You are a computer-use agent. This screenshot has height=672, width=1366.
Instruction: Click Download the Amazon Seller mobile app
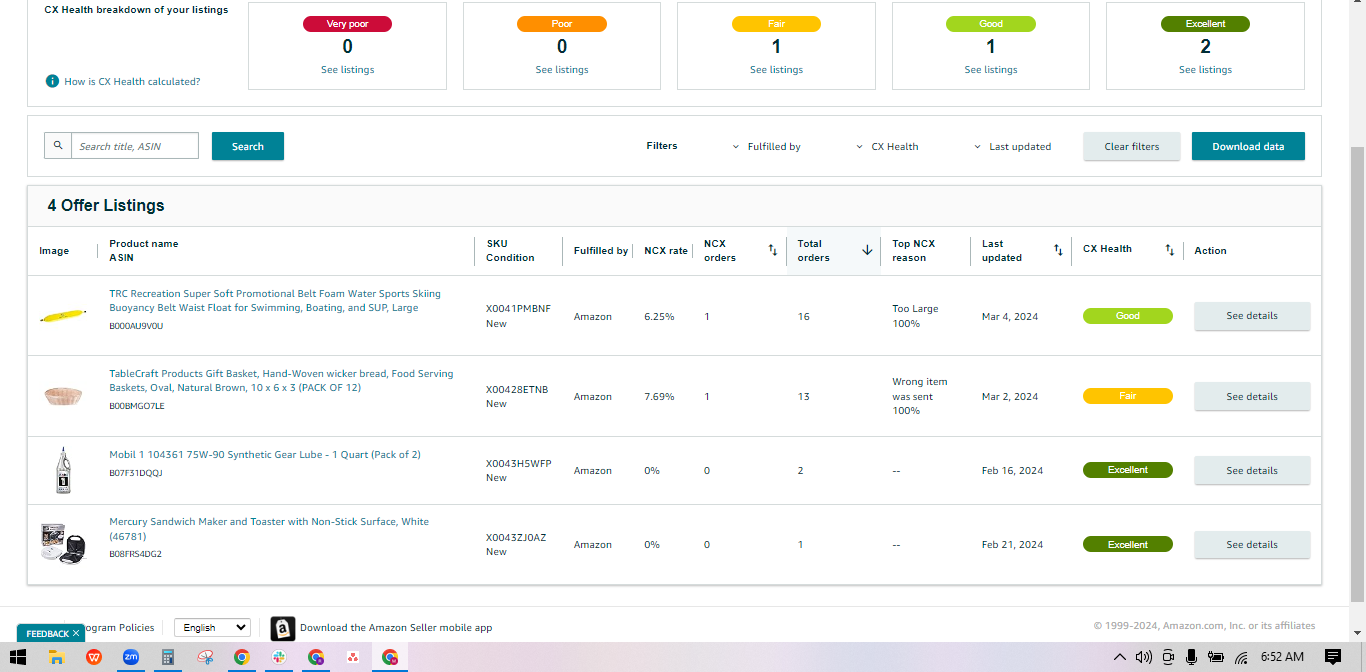[x=396, y=628]
